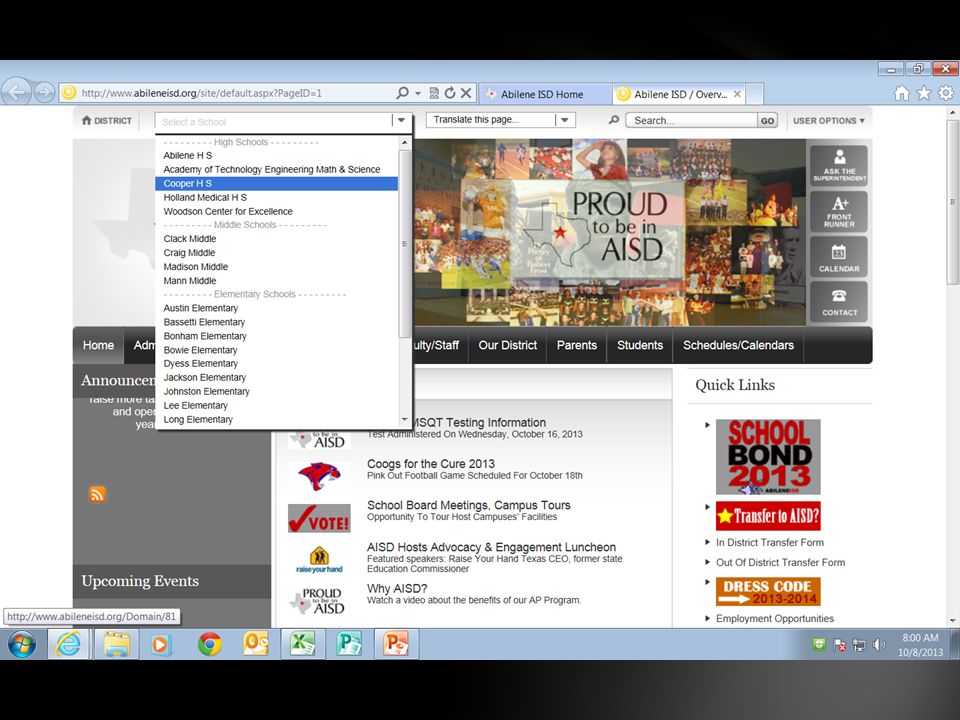960x720 pixels.
Task: Click the GO search button
Action: point(767,121)
